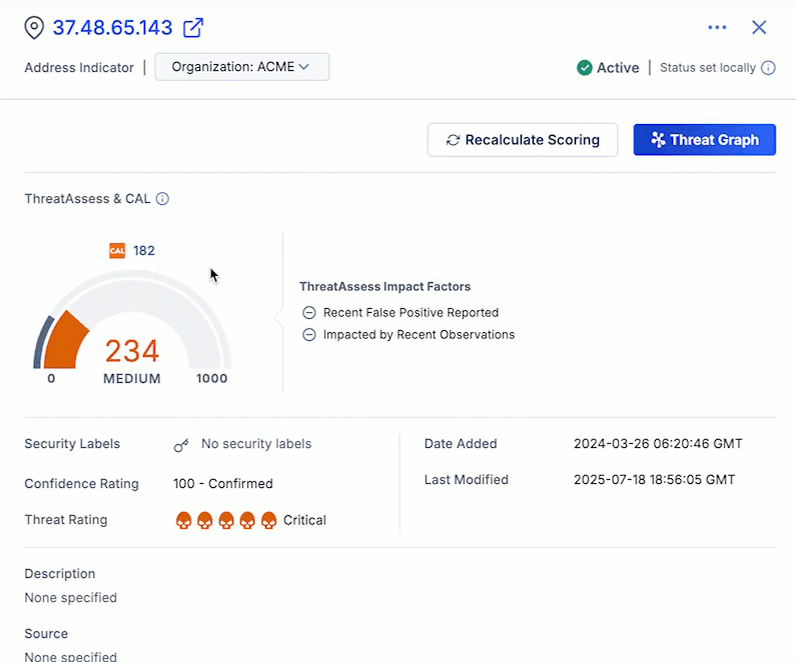The height and width of the screenshot is (662, 796).
Task: Click the MEDIUM score level label
Action: [x=132, y=379]
